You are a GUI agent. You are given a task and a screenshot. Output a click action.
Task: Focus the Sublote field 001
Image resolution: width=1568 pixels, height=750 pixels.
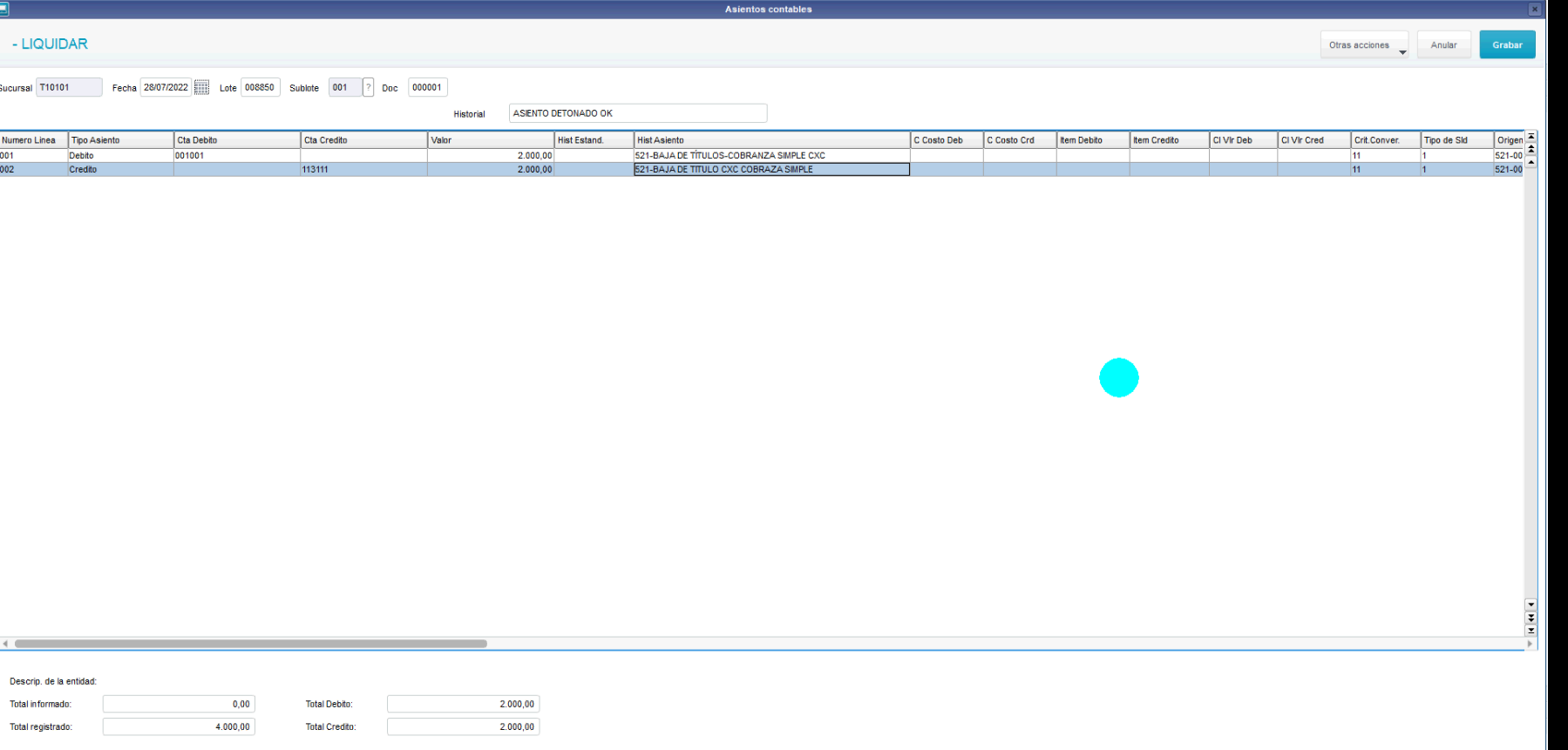click(x=344, y=87)
